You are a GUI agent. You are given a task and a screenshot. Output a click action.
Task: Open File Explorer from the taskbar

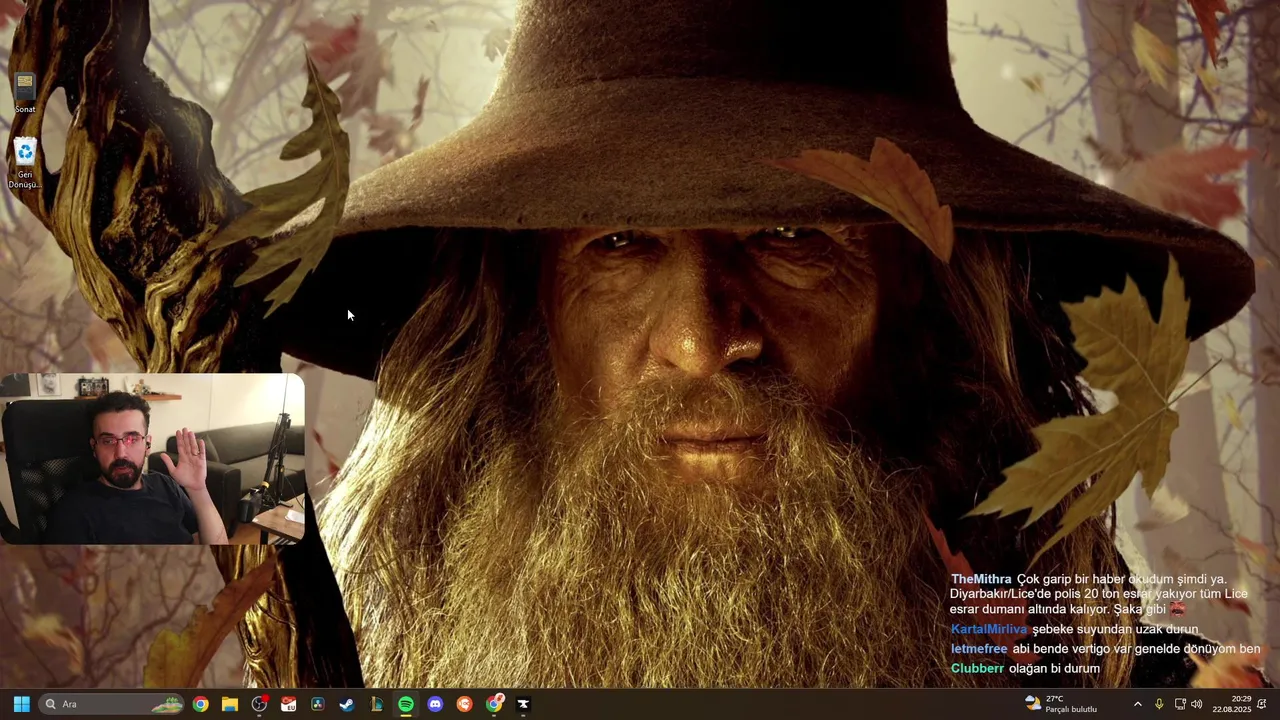click(x=230, y=704)
